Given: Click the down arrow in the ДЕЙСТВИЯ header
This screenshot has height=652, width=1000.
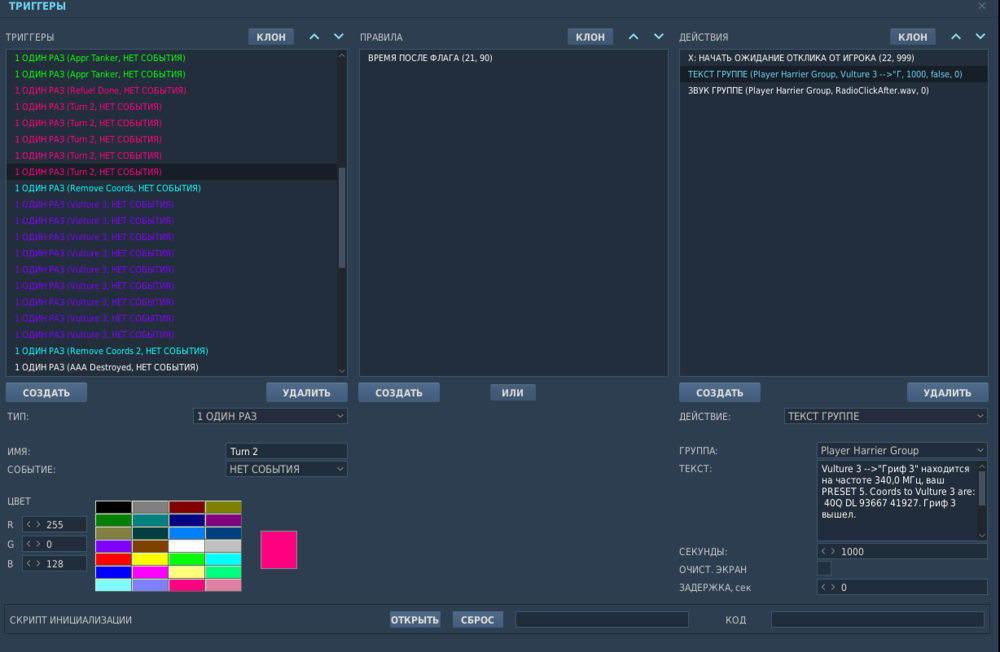Looking at the screenshot, I should 980,36.
